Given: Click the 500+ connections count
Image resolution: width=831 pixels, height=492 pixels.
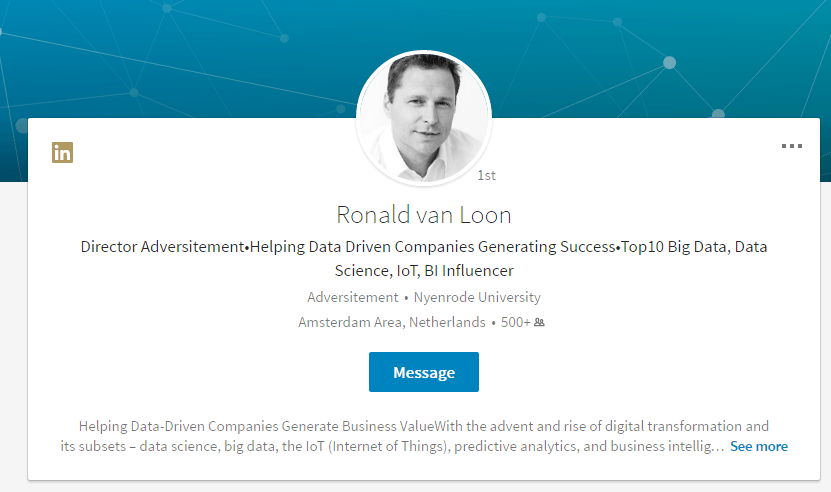Looking at the screenshot, I should pyautogui.click(x=515, y=322).
